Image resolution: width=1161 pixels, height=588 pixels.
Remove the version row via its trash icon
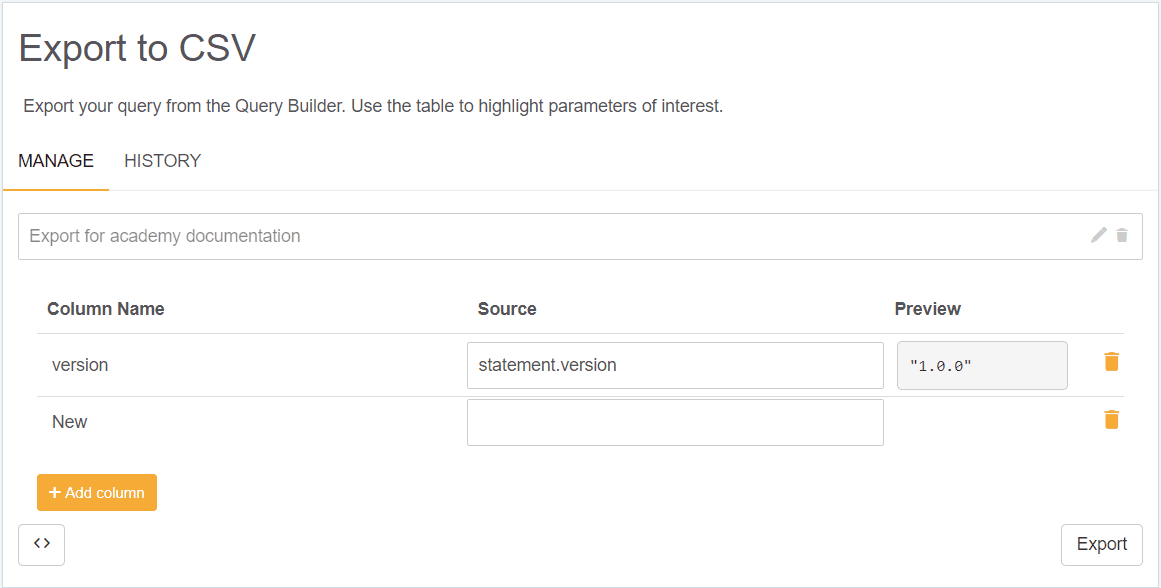click(x=1111, y=362)
